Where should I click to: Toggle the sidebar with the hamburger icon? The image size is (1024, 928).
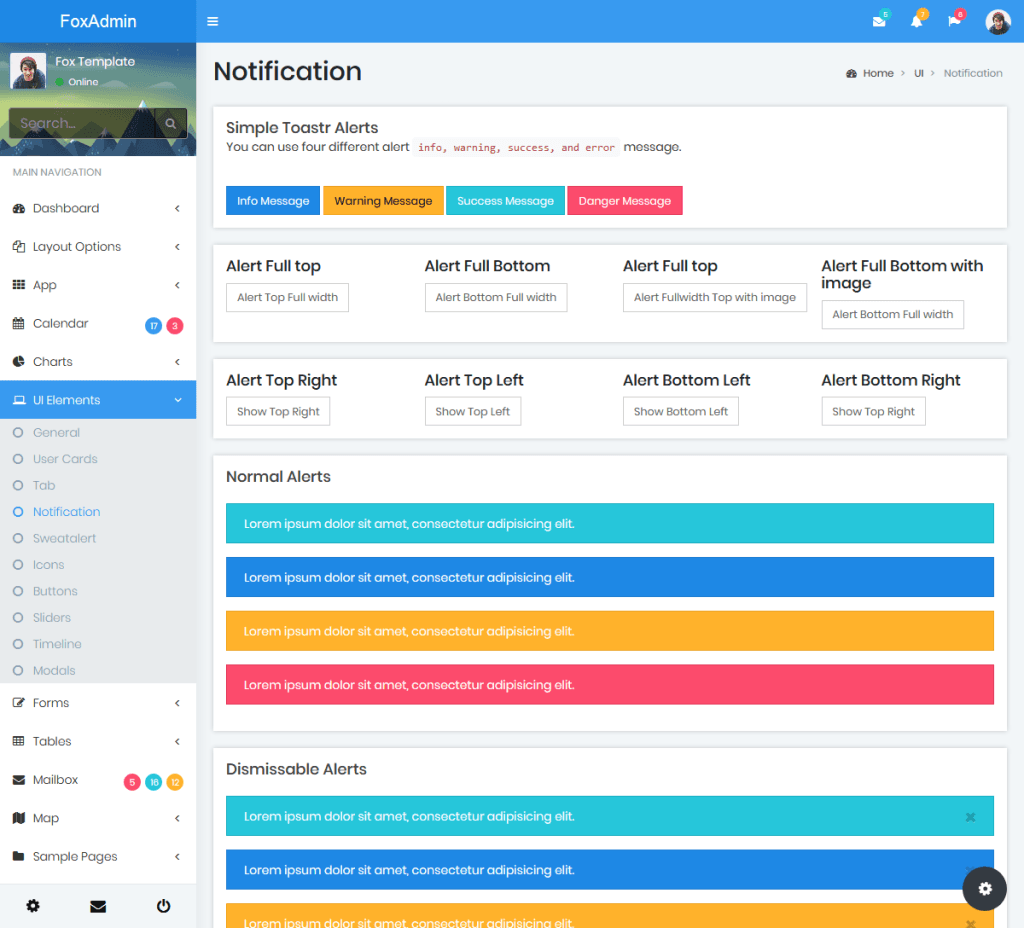(213, 20)
